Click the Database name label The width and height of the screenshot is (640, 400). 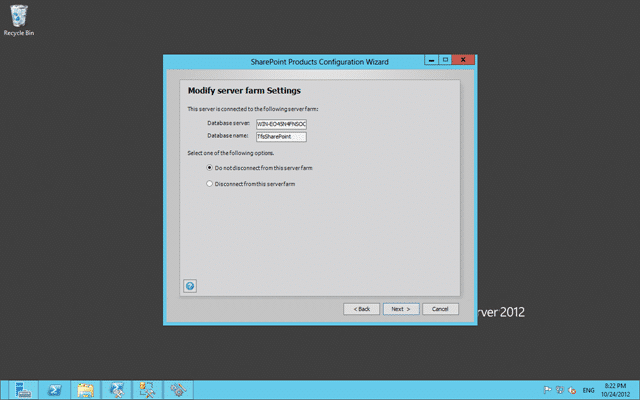(x=228, y=136)
